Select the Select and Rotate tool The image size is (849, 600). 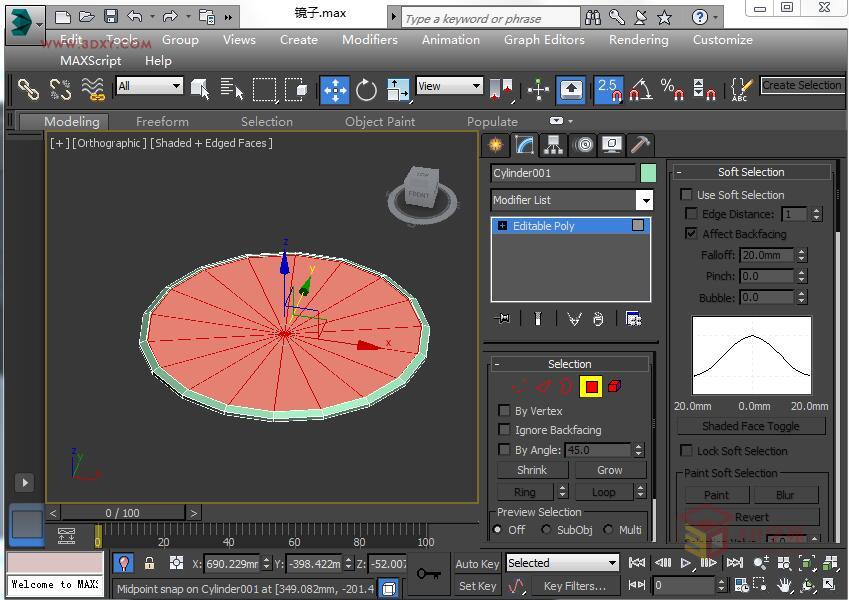tap(366, 90)
